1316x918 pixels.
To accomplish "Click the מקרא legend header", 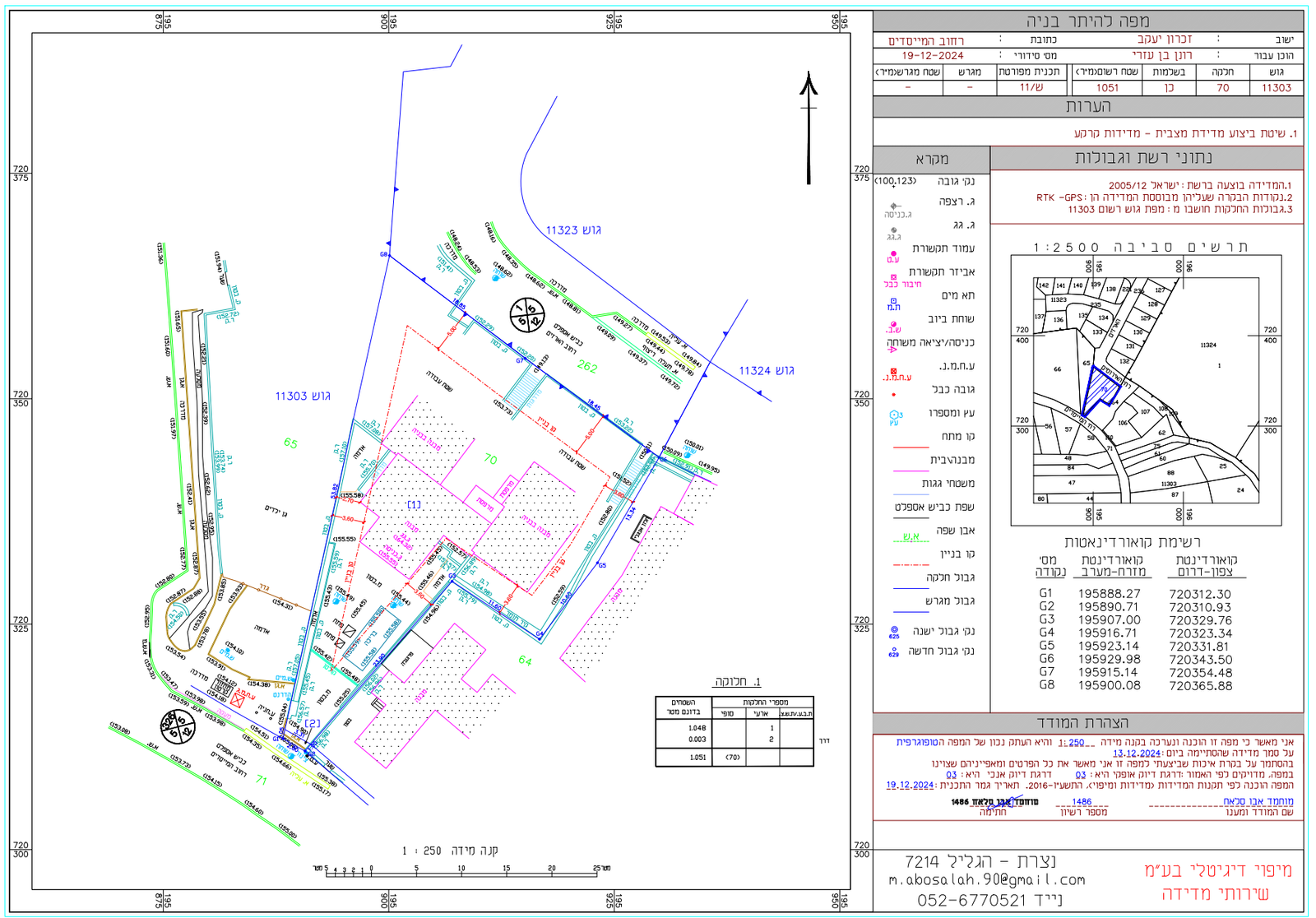I will 931,159.
